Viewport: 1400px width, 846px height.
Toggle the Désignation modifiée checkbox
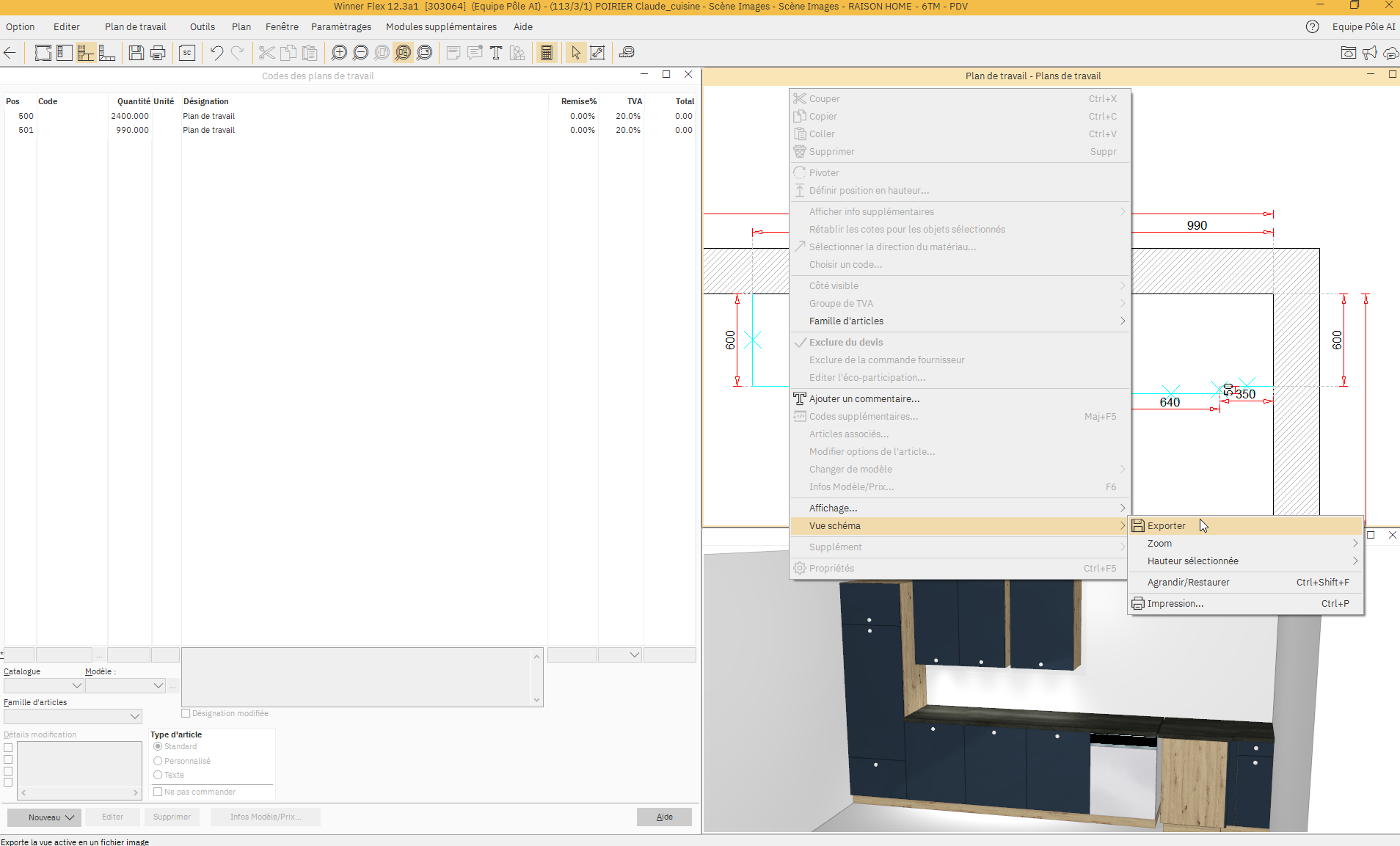pos(186,713)
